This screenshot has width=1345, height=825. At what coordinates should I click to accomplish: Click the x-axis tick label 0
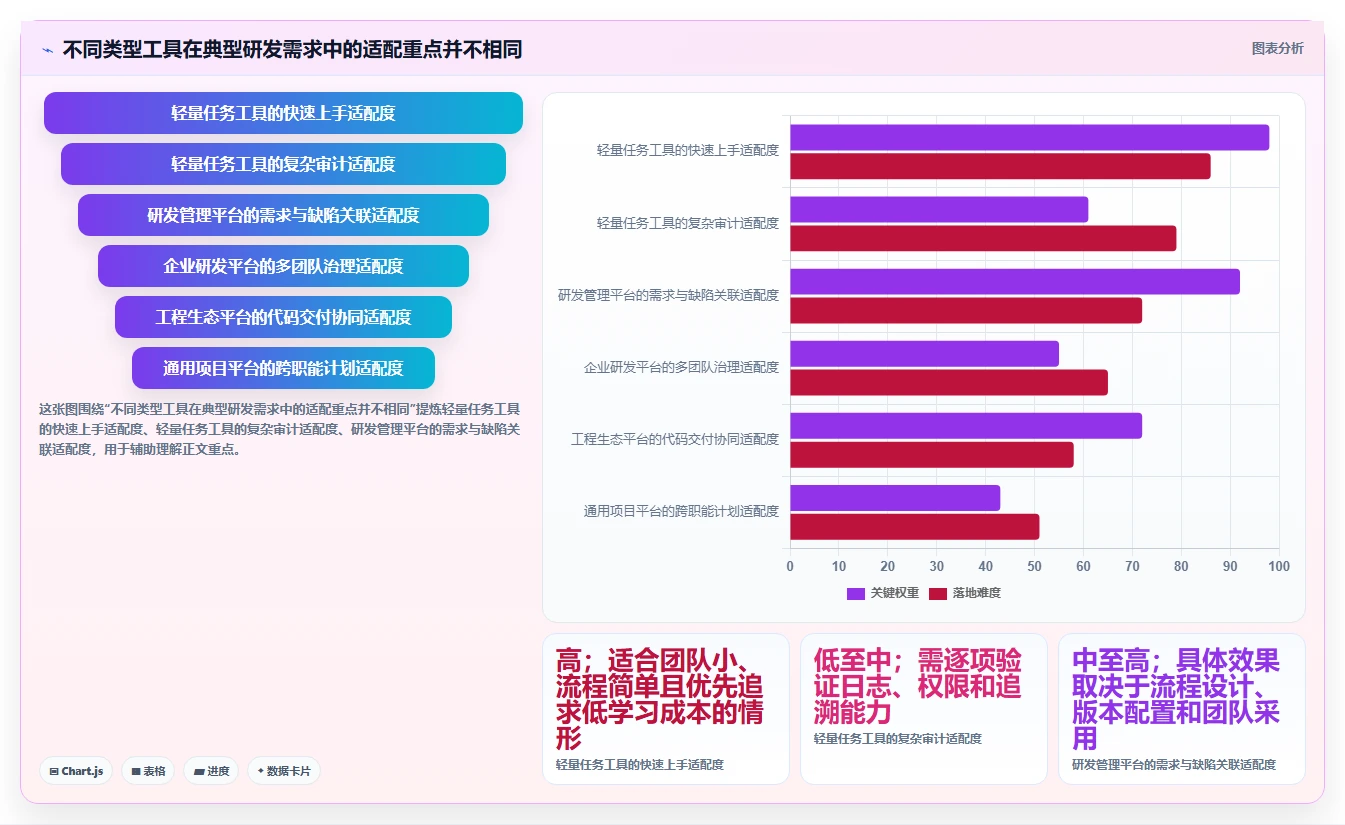coord(790,566)
